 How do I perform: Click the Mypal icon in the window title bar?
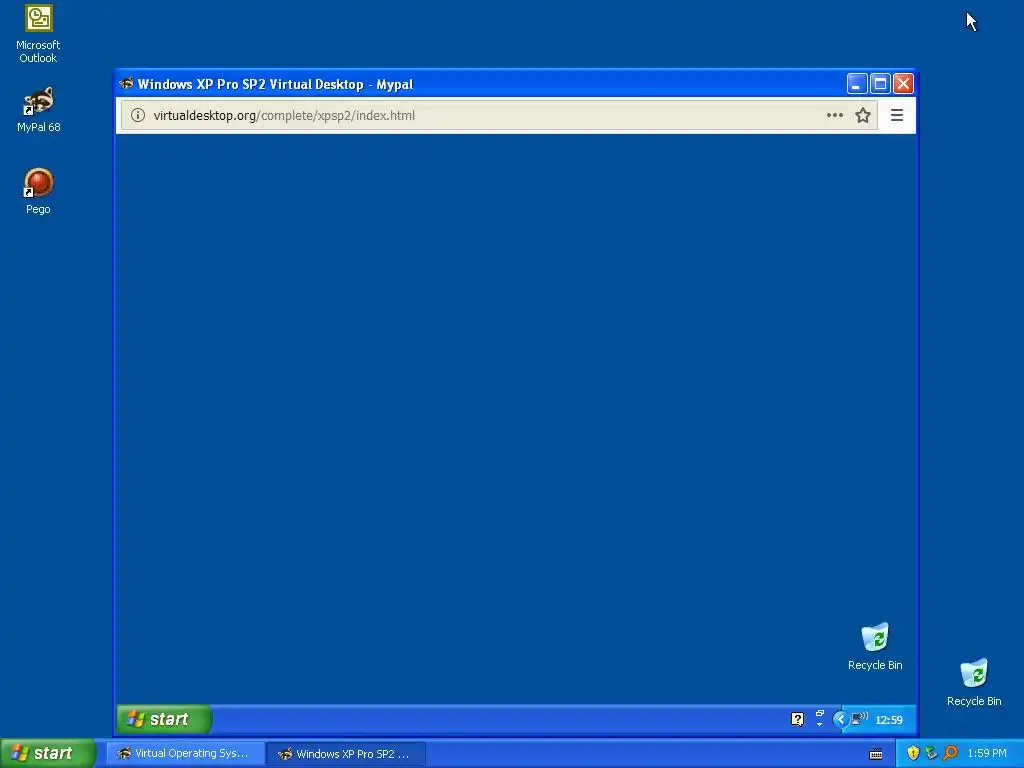[126, 84]
